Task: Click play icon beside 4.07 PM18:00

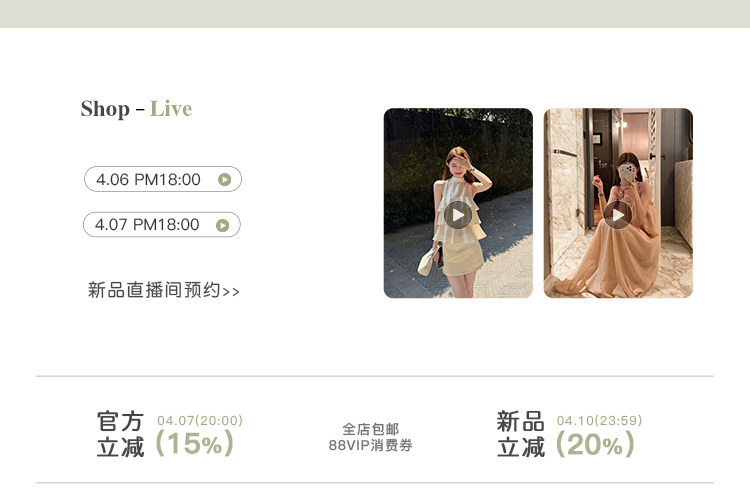Action: click(x=222, y=225)
